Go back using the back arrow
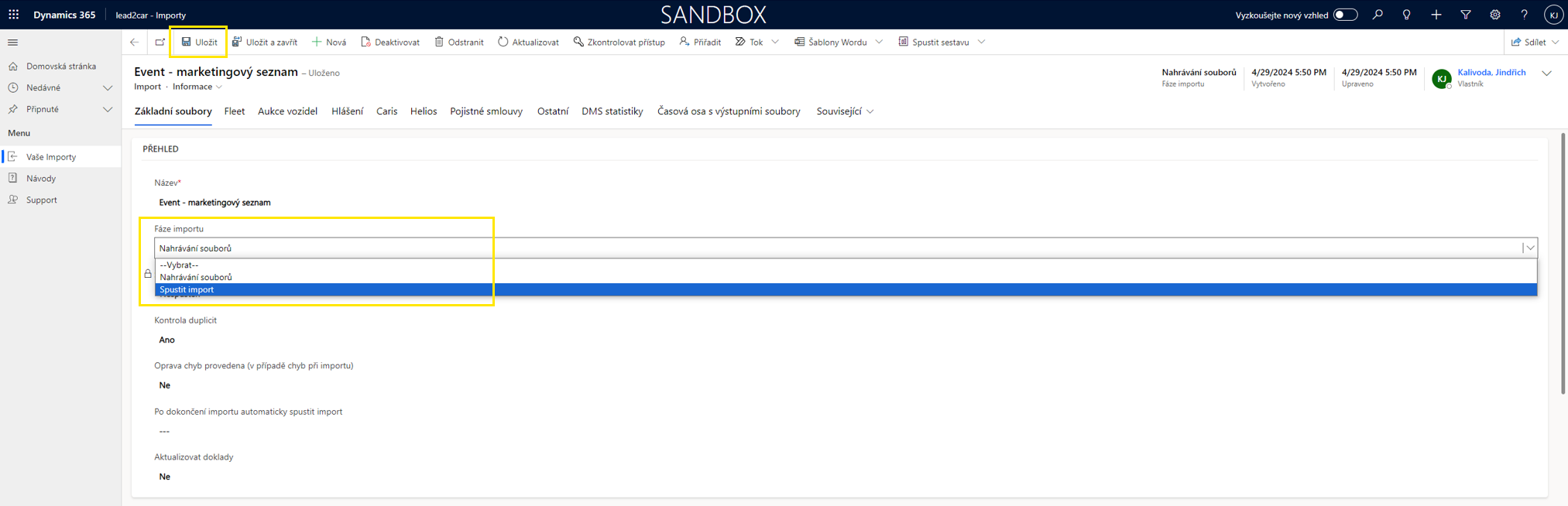The width and height of the screenshot is (1568, 506). 135,43
